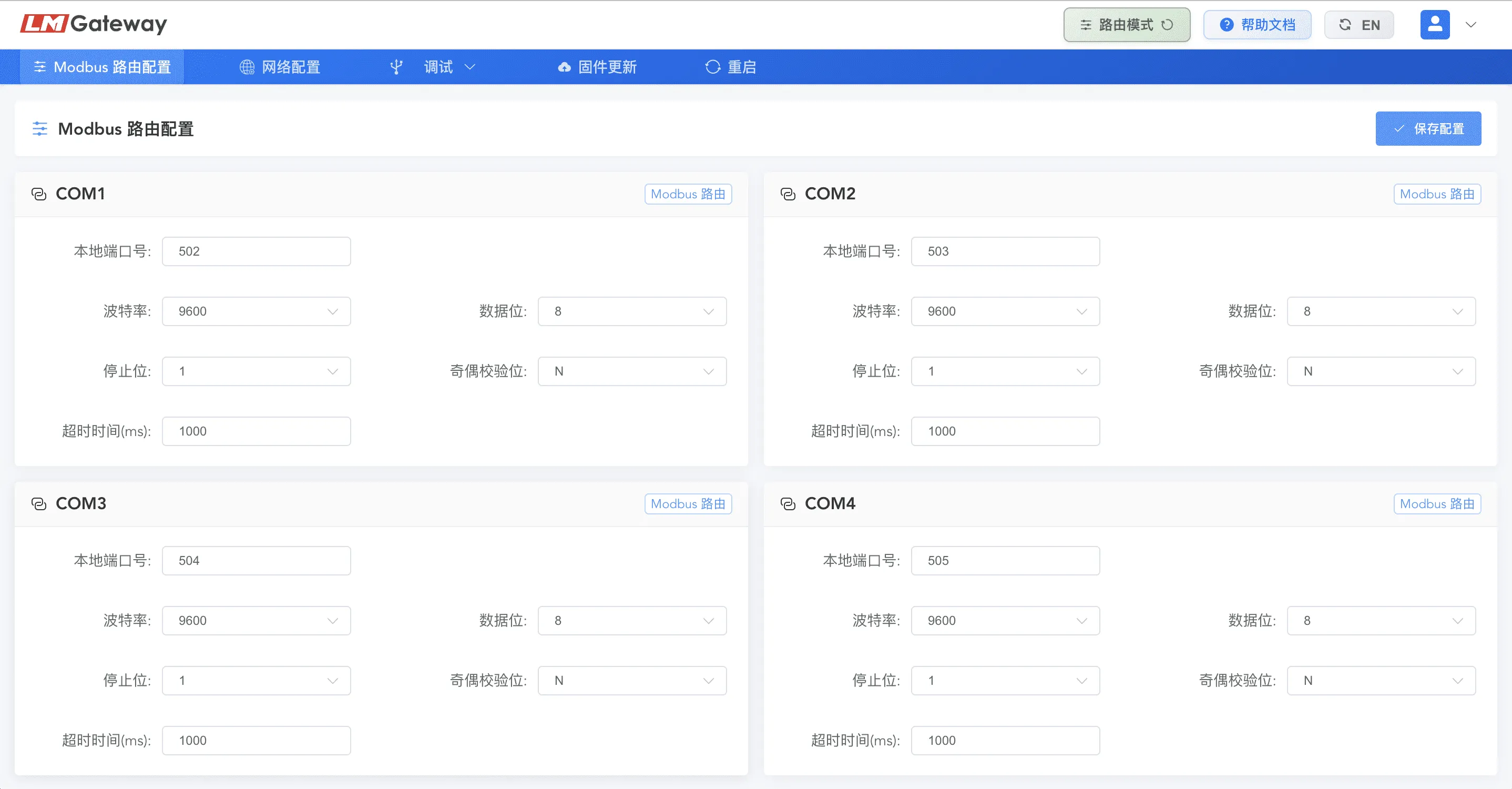Click the user avatar icon
1512x789 pixels.
point(1435,25)
